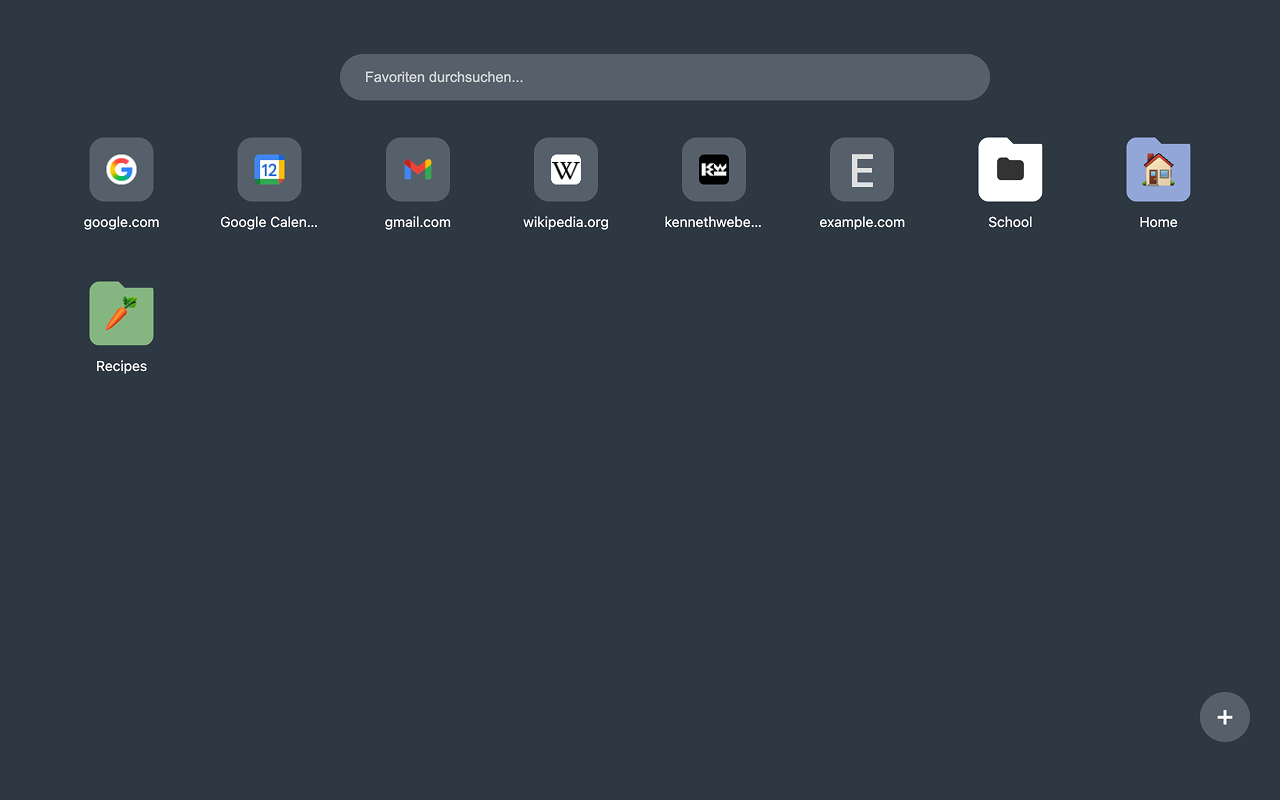
Task: Click the 'Home' folder label
Action: (1158, 222)
